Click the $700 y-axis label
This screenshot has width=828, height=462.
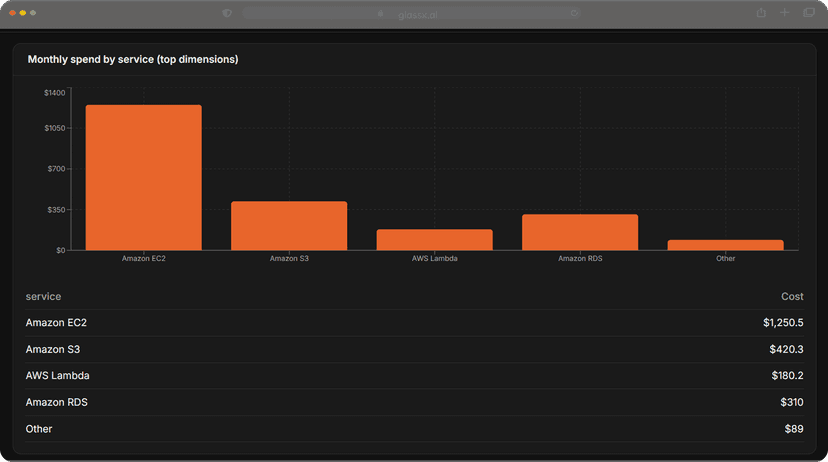tap(57, 169)
